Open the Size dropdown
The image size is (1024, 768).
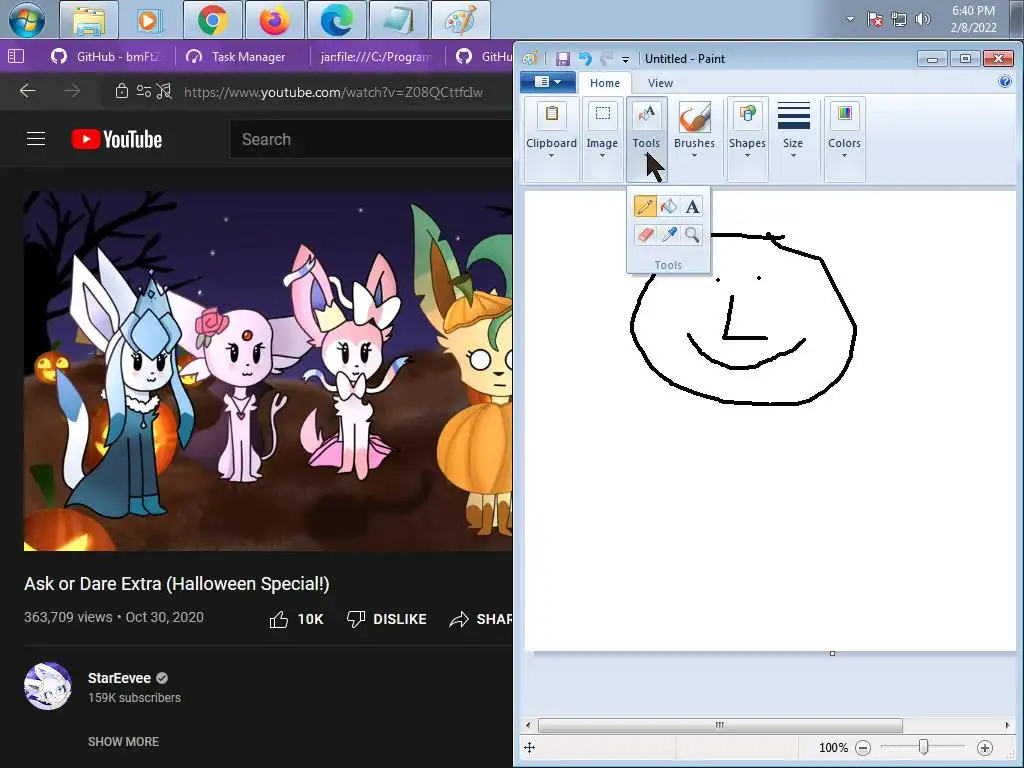[793, 138]
